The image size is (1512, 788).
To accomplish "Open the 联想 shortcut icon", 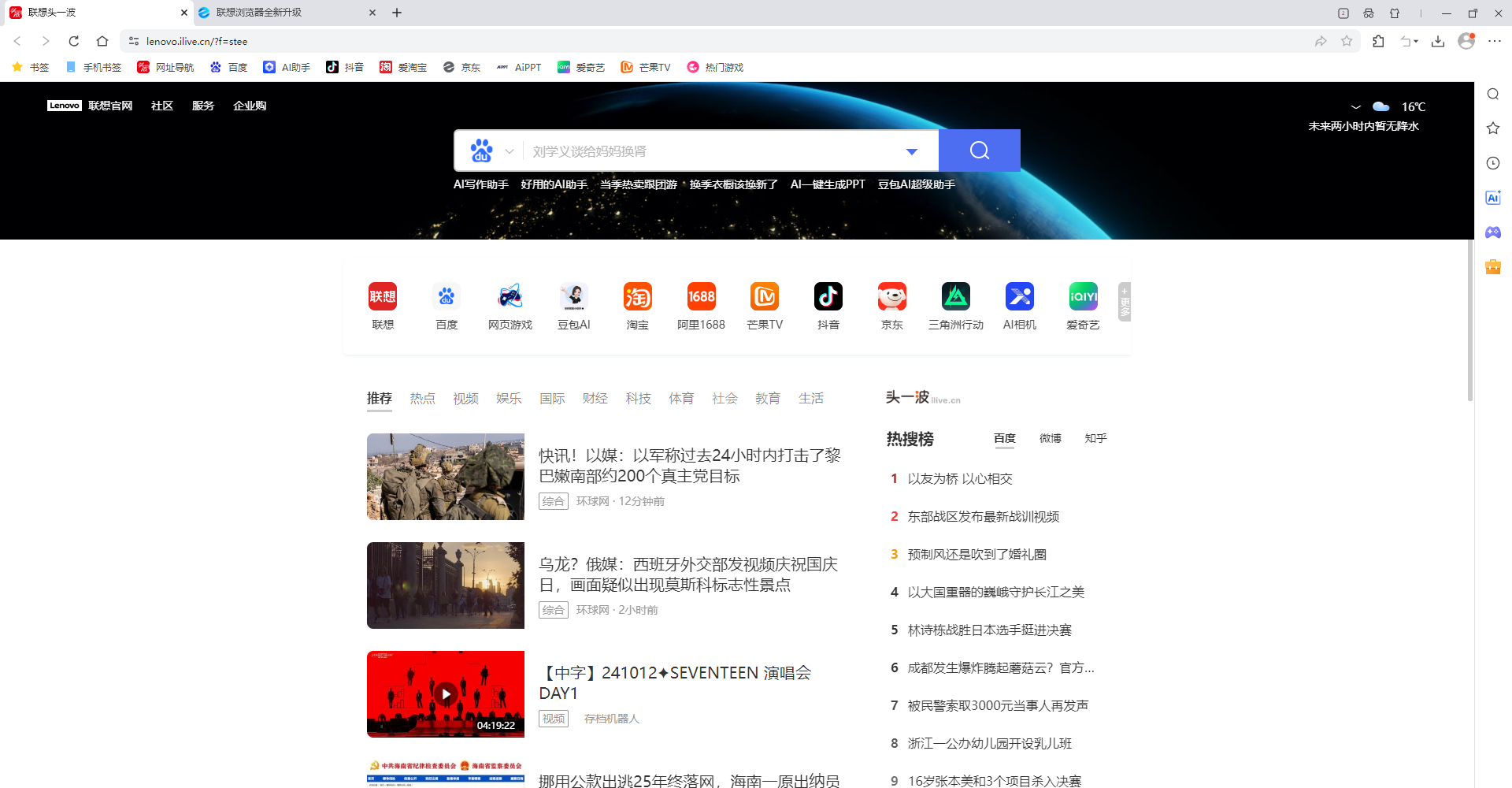I will click(383, 297).
